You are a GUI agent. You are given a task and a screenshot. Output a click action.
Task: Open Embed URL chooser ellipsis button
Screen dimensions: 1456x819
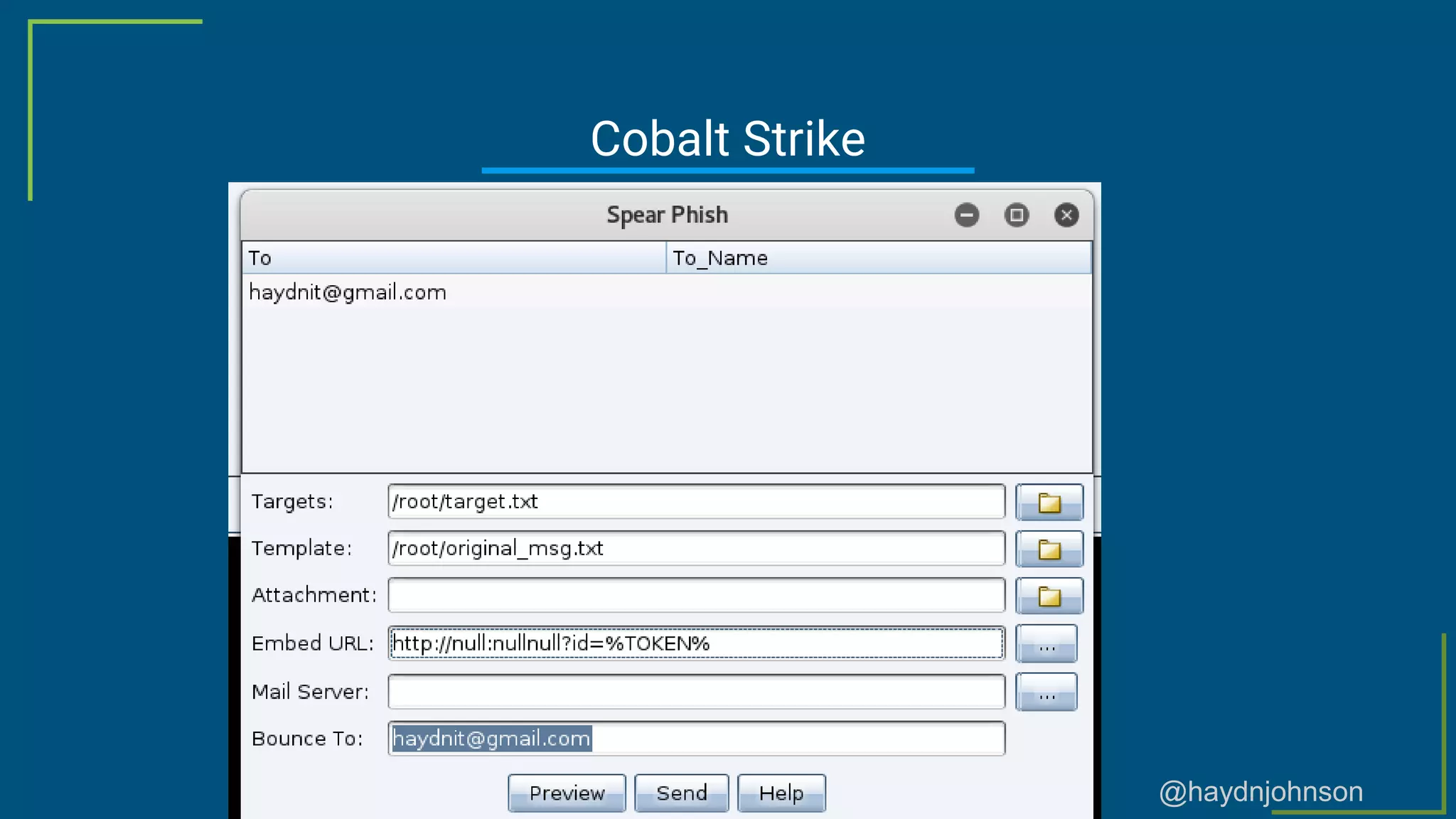[1046, 643]
